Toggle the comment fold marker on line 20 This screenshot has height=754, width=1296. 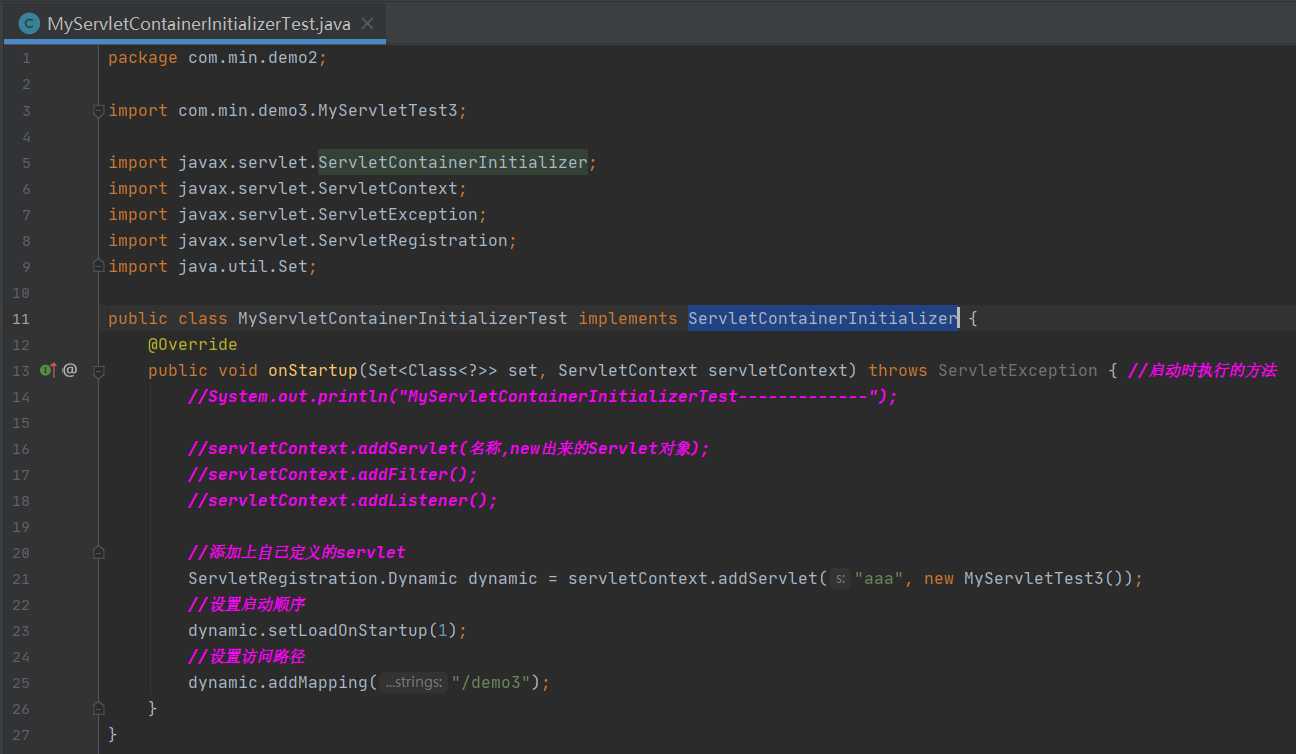point(99,552)
